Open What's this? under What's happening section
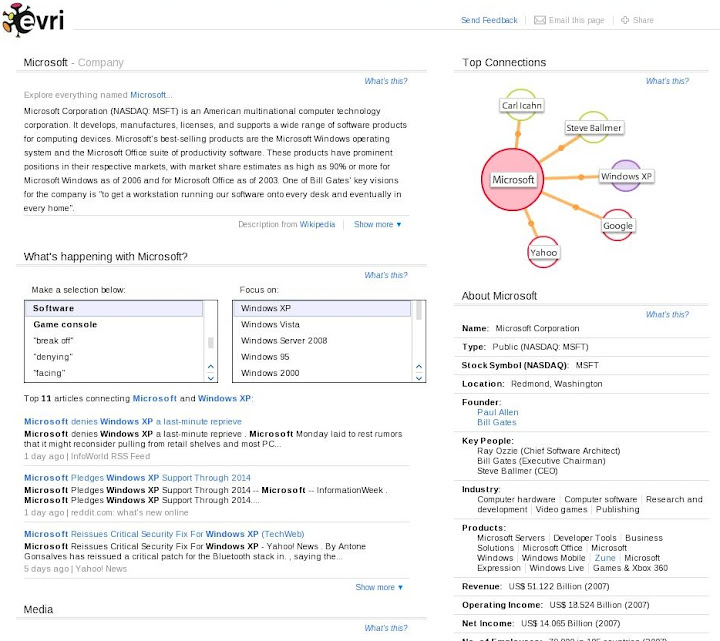 click(x=386, y=276)
